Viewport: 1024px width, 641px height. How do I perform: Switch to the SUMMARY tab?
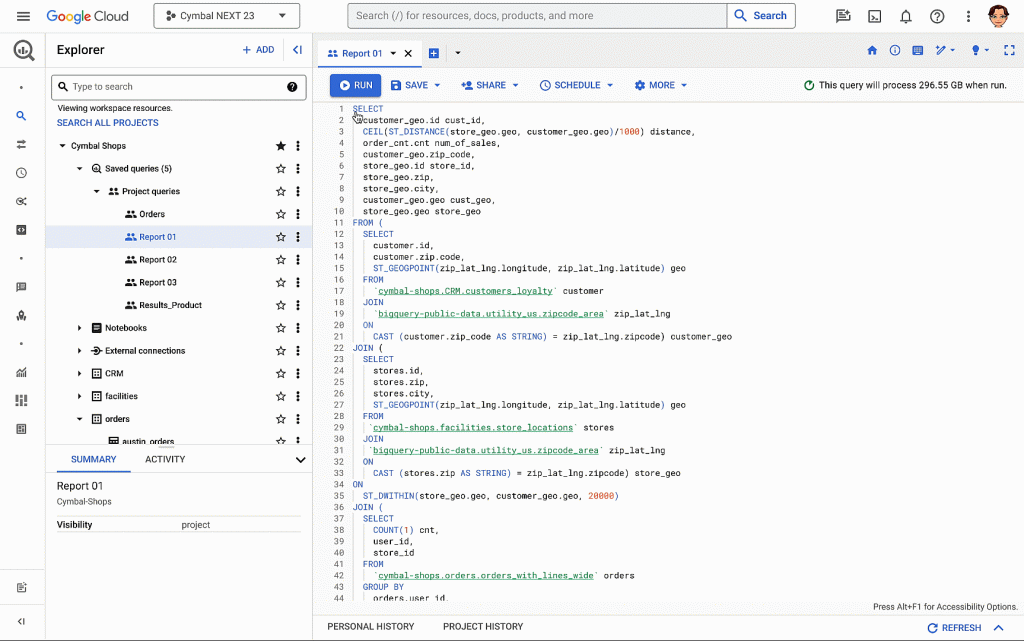pyautogui.click(x=93, y=460)
